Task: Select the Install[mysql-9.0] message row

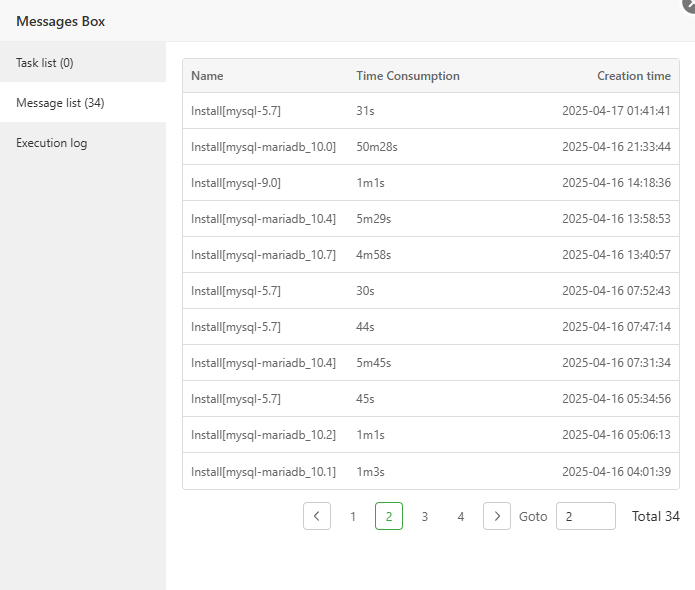Action: 236,183
